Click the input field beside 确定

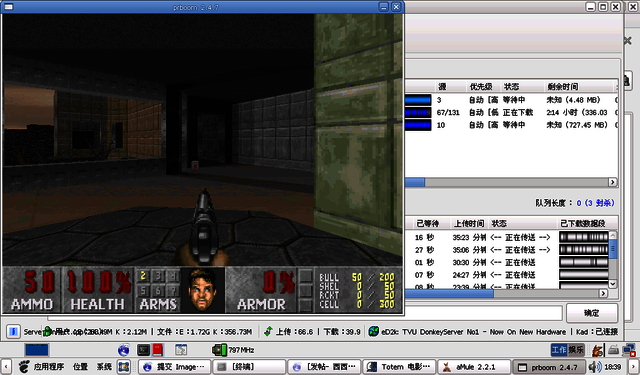pyautogui.click(x=484, y=313)
